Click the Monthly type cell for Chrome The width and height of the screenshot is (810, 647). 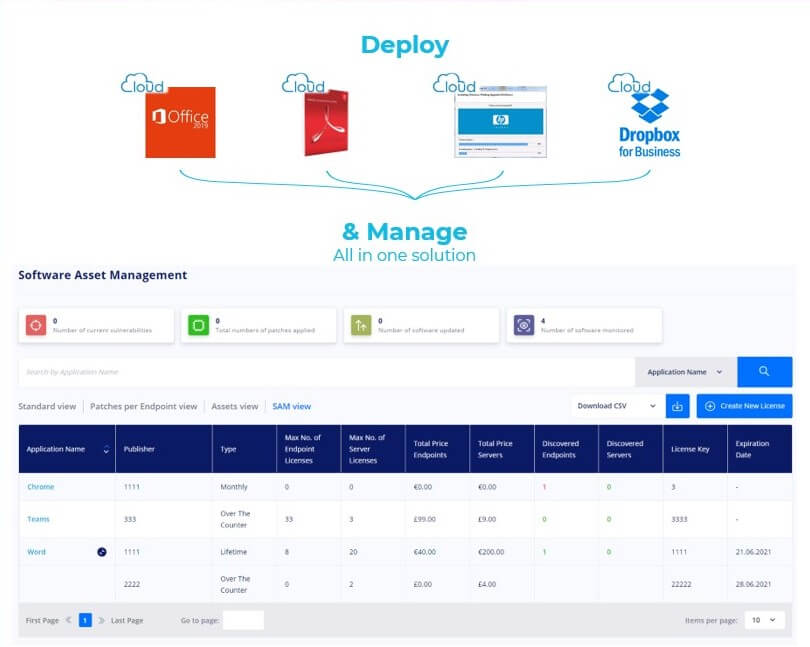tap(234, 487)
